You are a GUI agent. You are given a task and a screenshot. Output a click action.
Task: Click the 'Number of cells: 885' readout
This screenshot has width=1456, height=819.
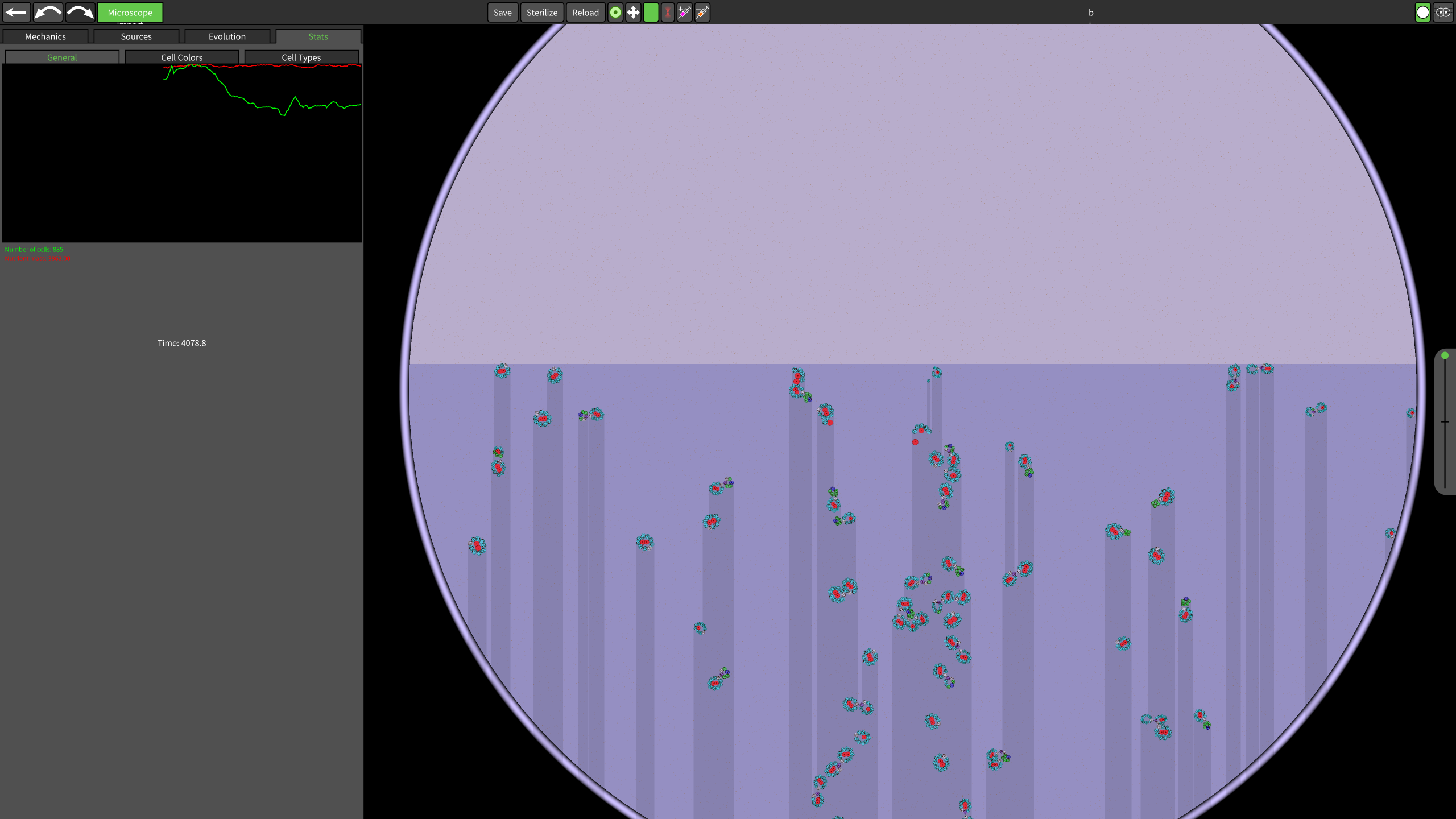tap(34, 249)
